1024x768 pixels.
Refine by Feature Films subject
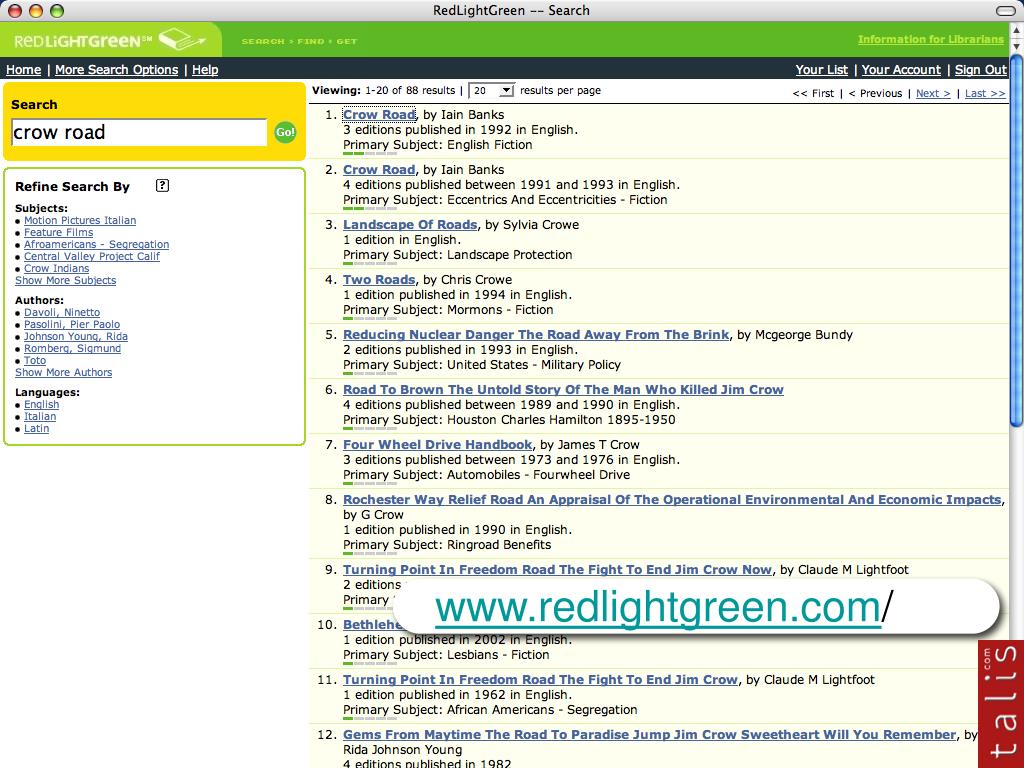[x=58, y=232]
